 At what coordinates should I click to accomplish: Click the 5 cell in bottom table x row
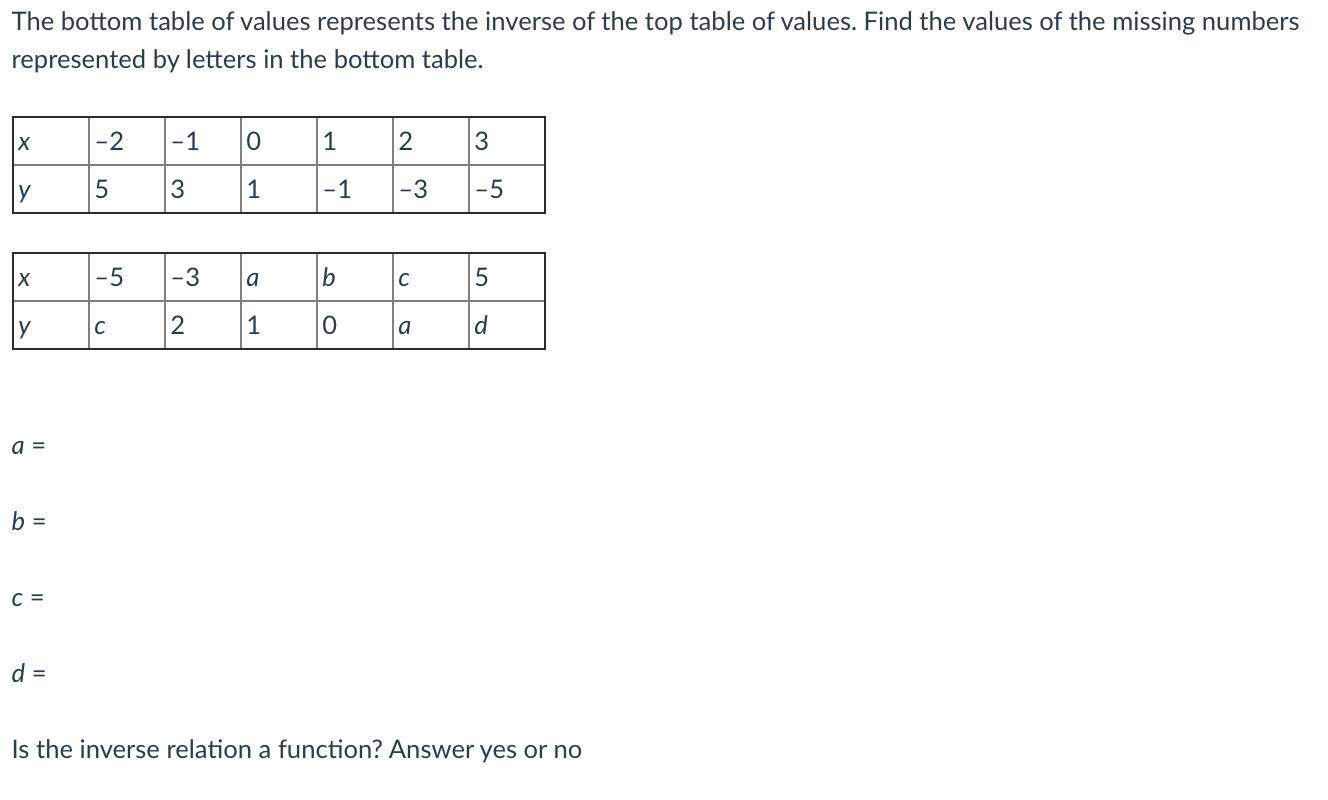pos(507,277)
